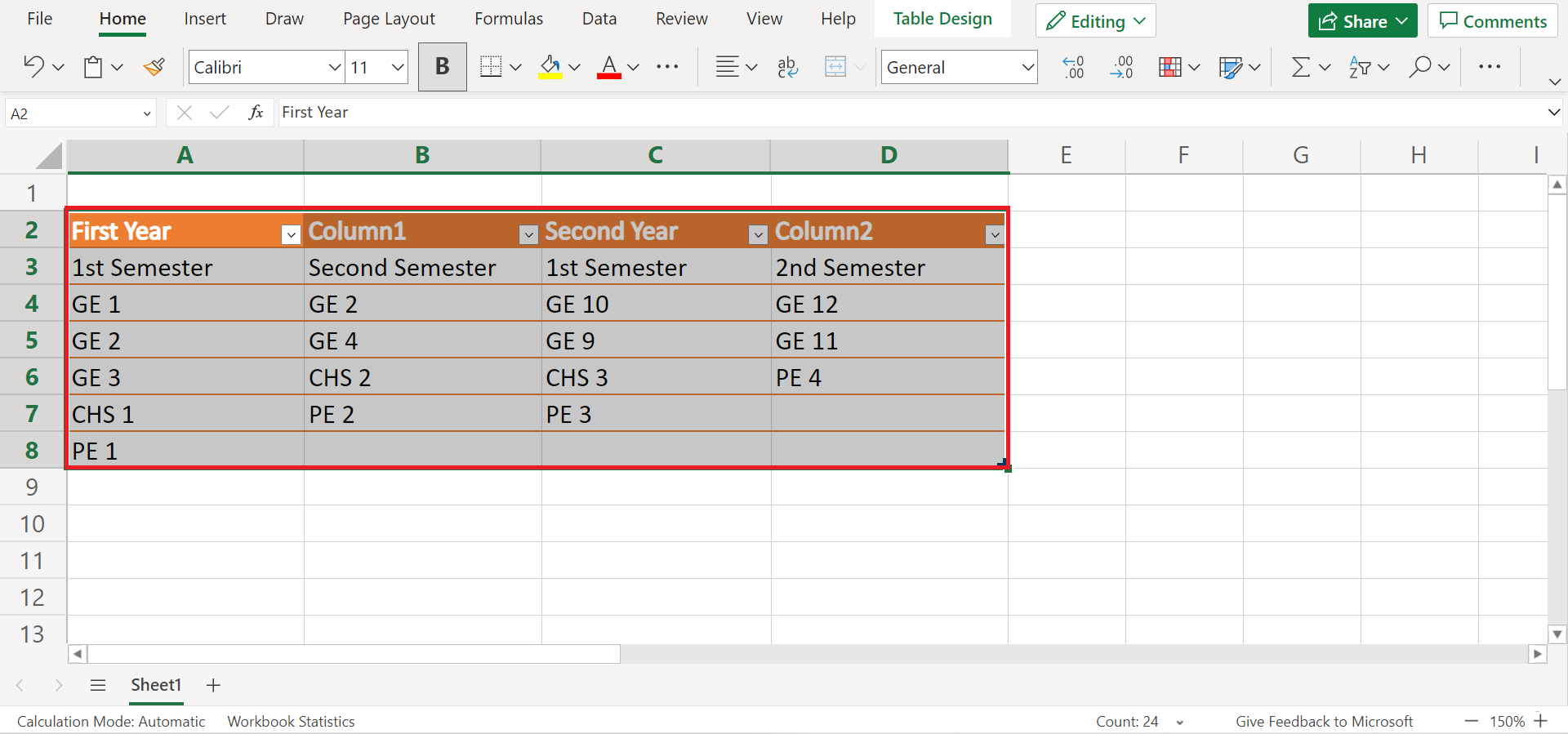Screen dimensions: 1568x734
Task: Click the Format Painter brush icon
Action: click(x=154, y=67)
